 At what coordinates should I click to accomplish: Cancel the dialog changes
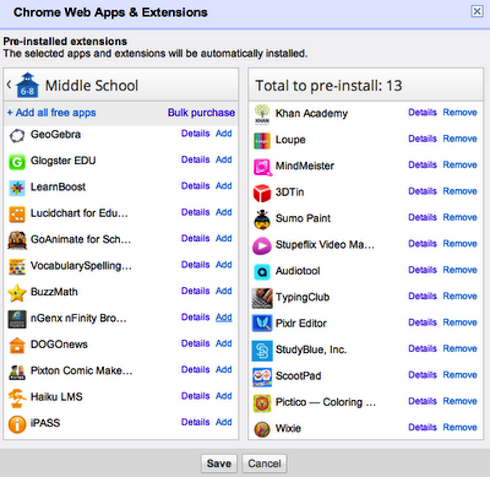click(x=264, y=463)
